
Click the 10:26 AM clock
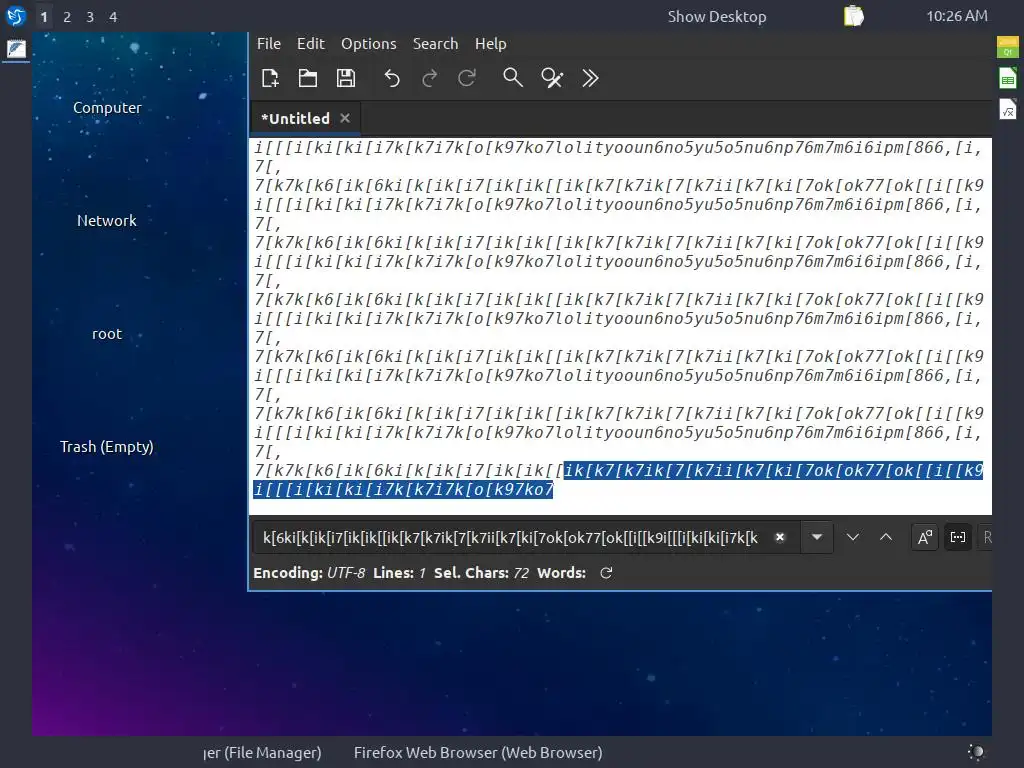[x=957, y=16]
